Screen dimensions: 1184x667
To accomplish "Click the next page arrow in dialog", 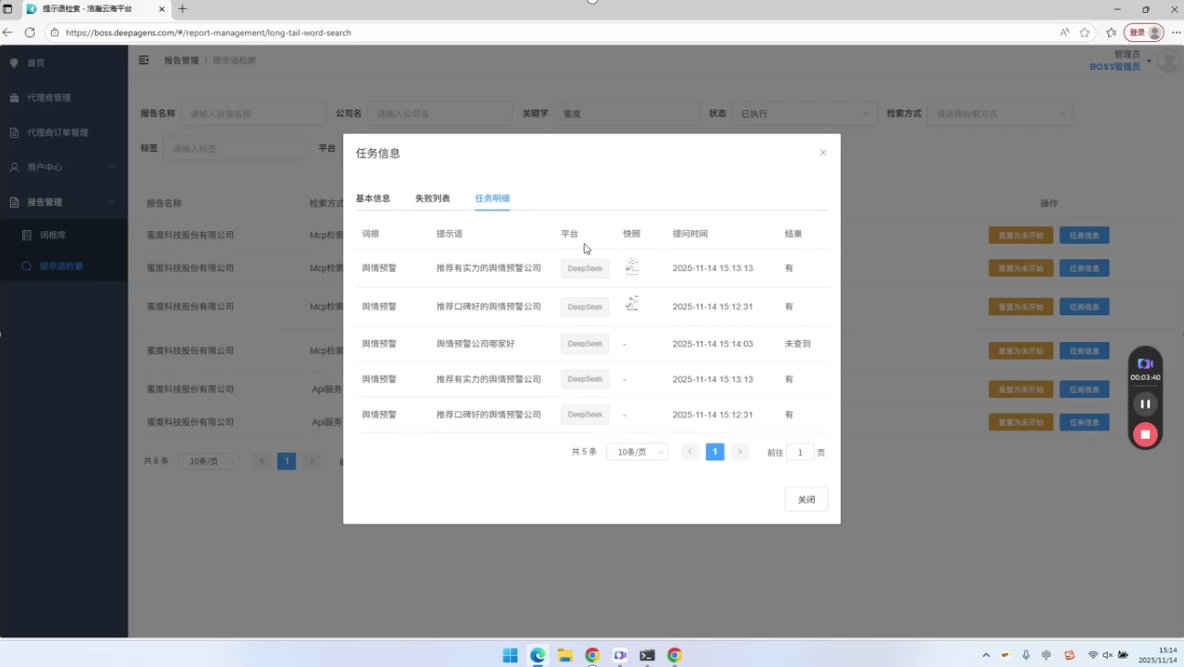I will click(740, 452).
